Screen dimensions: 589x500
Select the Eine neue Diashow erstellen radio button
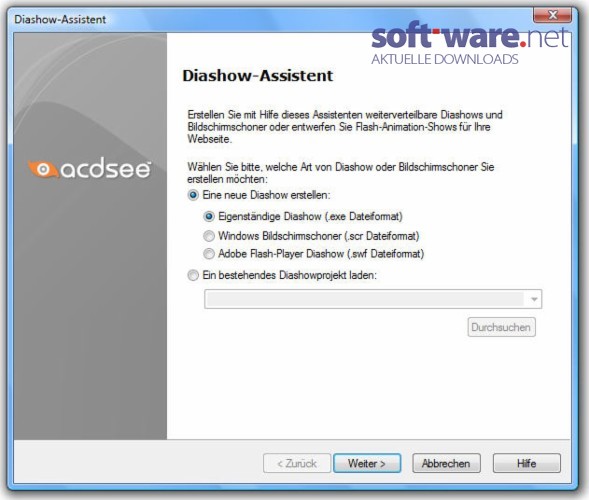193,195
